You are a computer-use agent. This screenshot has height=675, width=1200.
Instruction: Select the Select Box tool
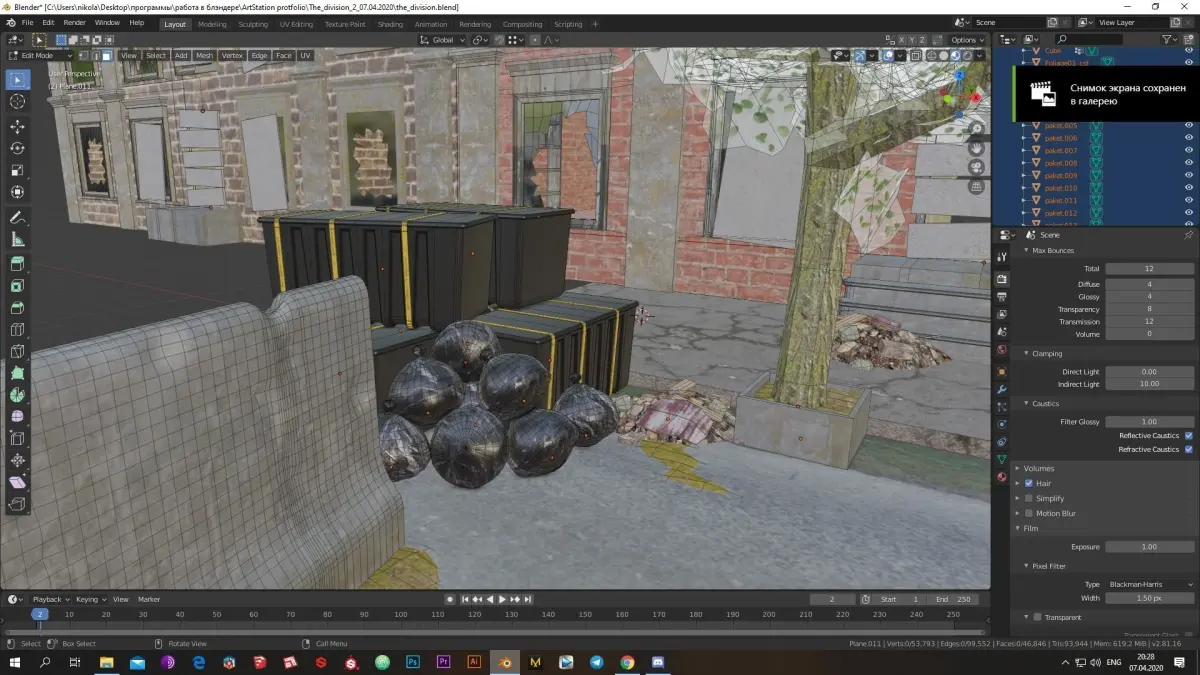[x=18, y=80]
